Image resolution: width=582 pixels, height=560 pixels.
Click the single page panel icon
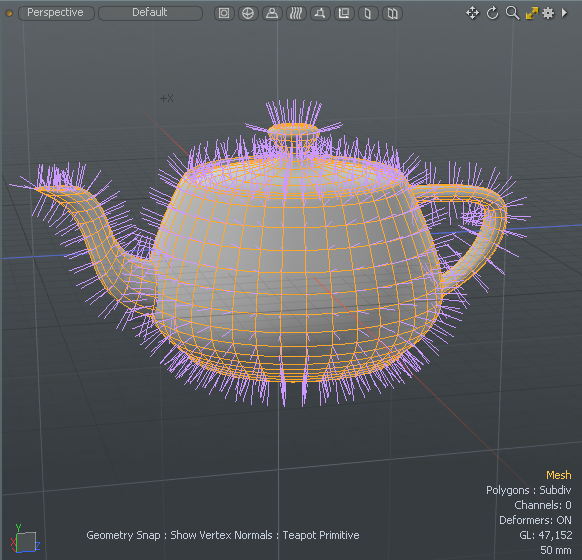coord(368,13)
